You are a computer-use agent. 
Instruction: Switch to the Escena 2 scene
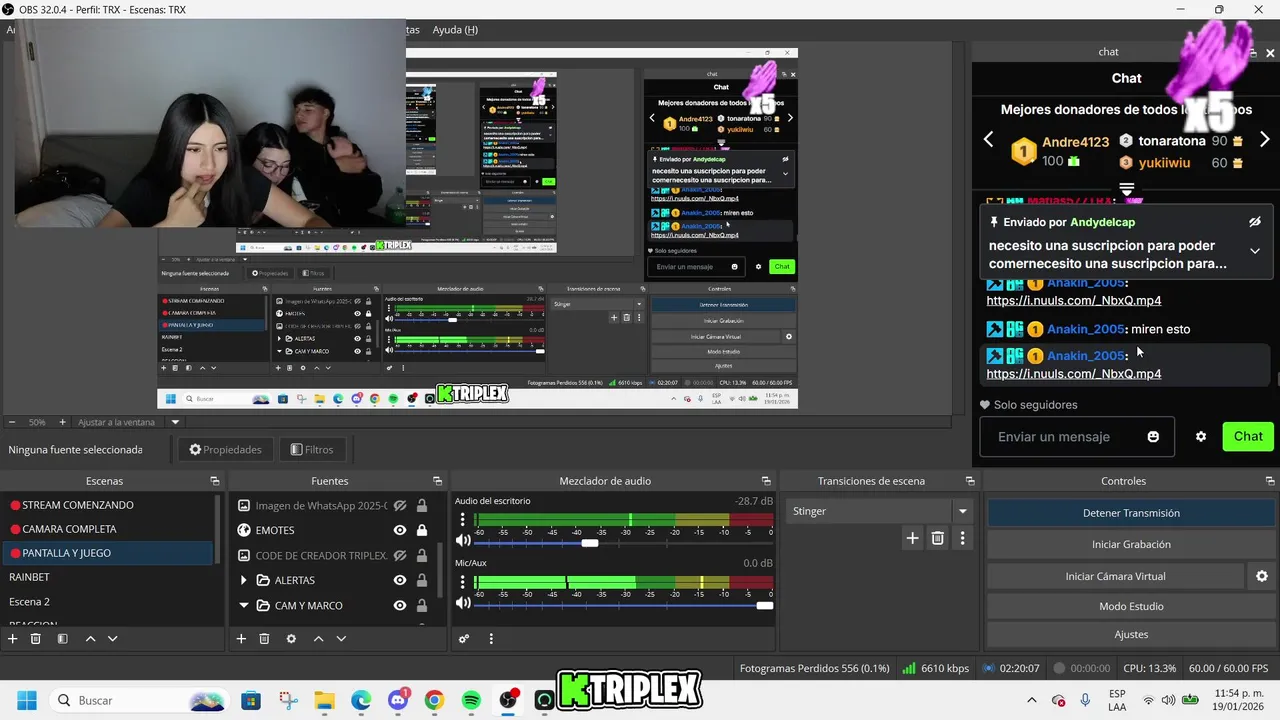[x=107, y=601]
